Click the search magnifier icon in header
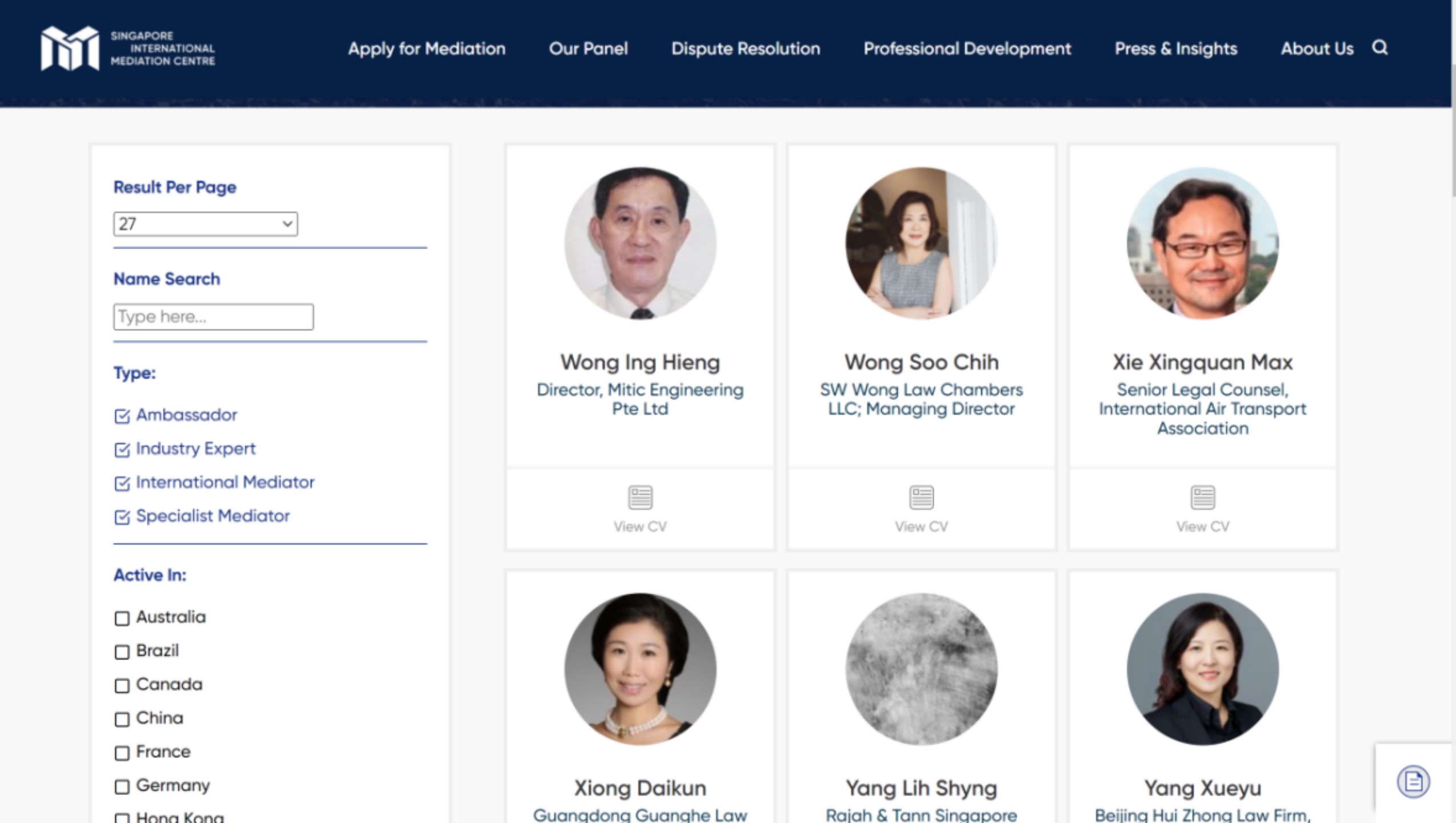The image size is (1456, 823). (1379, 47)
